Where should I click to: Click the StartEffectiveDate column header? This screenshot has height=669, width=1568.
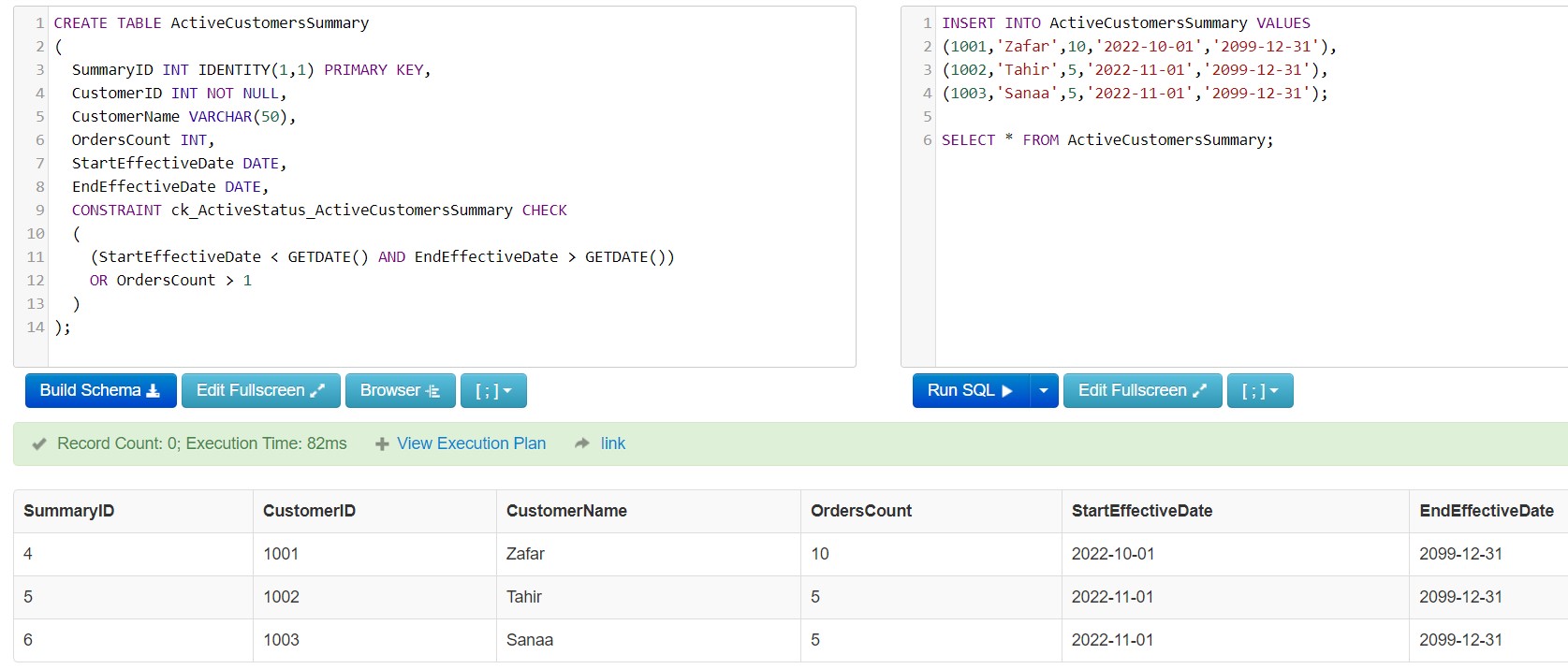[x=1141, y=511]
